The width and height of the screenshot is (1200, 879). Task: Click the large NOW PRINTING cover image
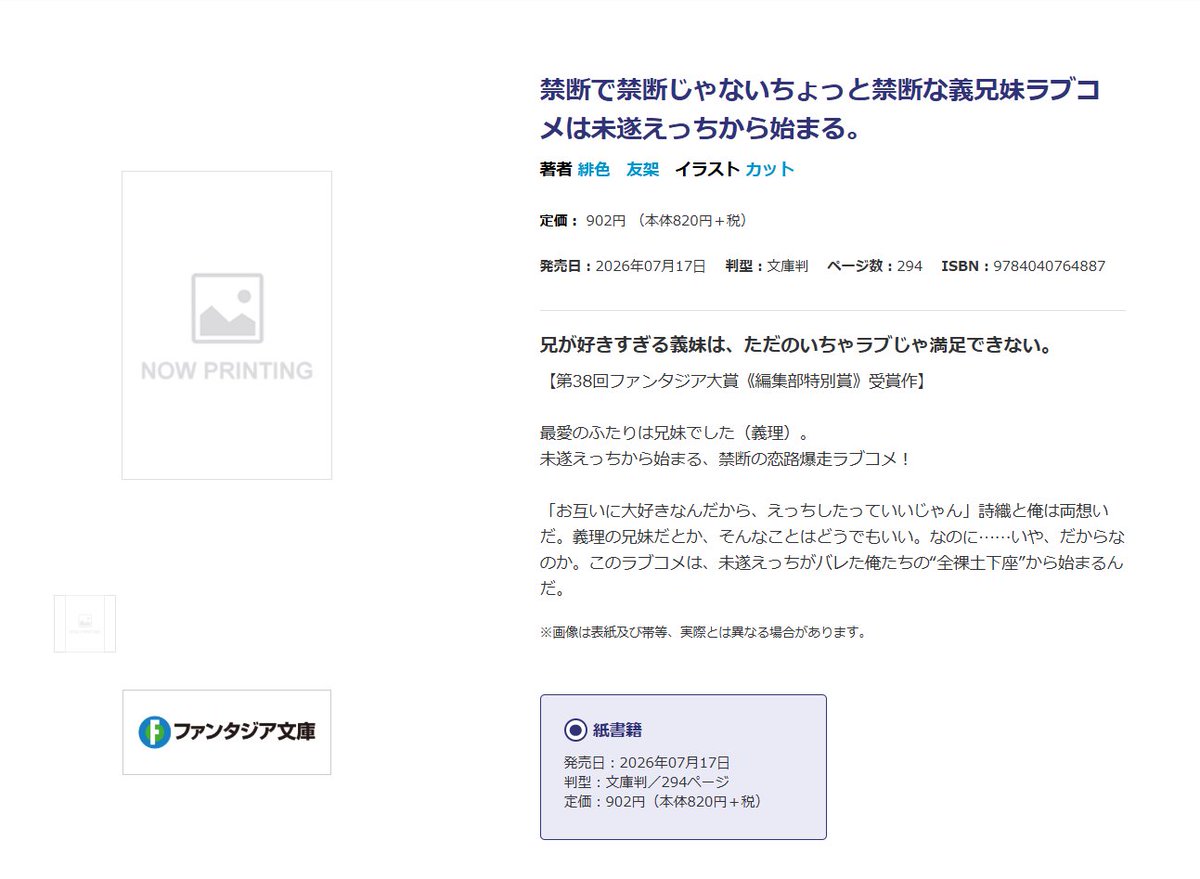tap(227, 325)
